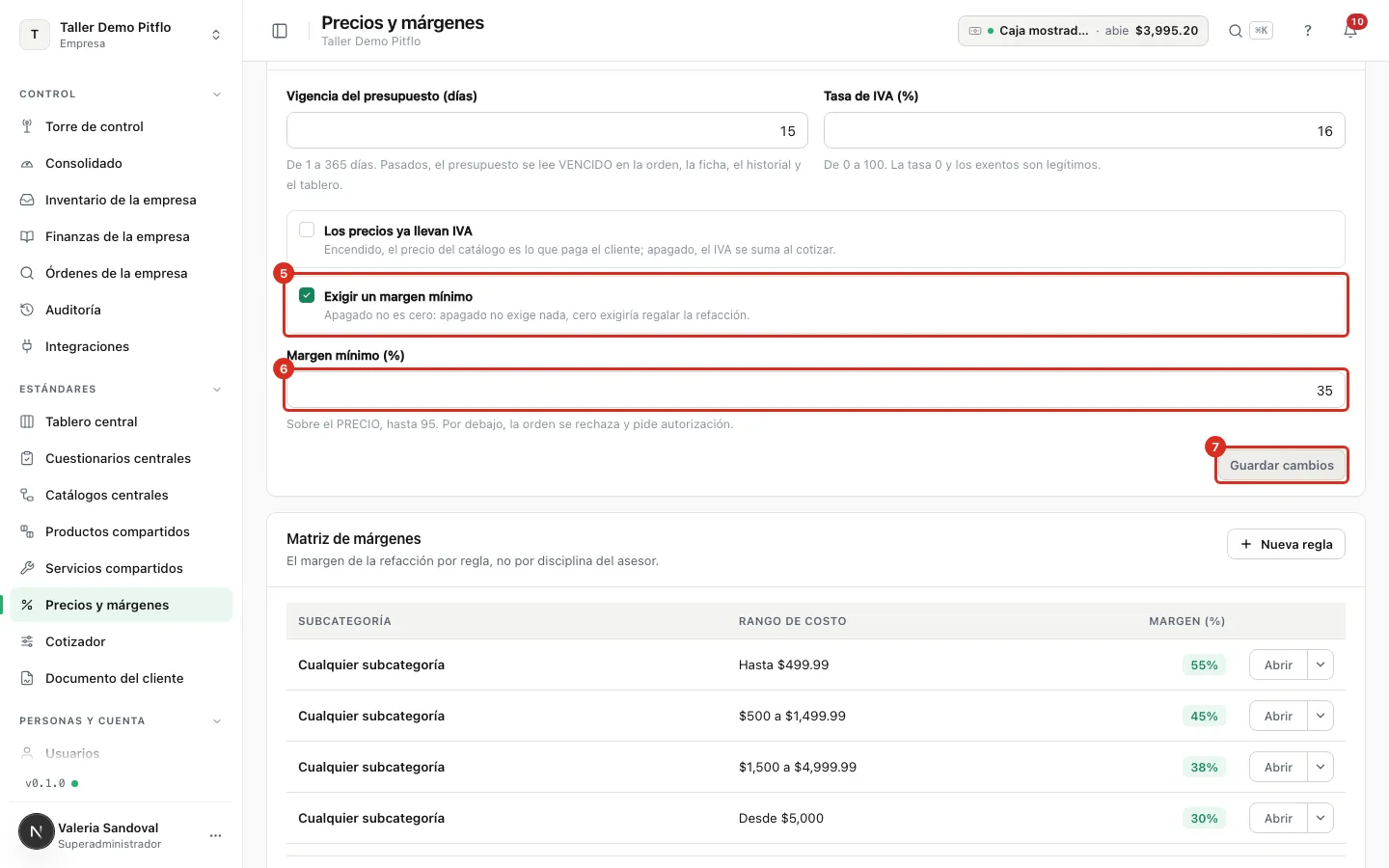This screenshot has height=868, width=1389.
Task: Click the Consolidado sidebar icon
Action: click(27, 163)
